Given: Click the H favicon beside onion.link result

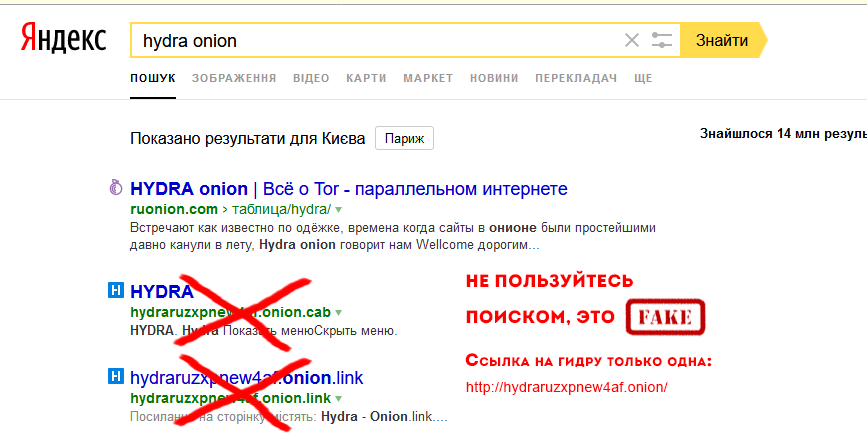Looking at the screenshot, I should 115,377.
